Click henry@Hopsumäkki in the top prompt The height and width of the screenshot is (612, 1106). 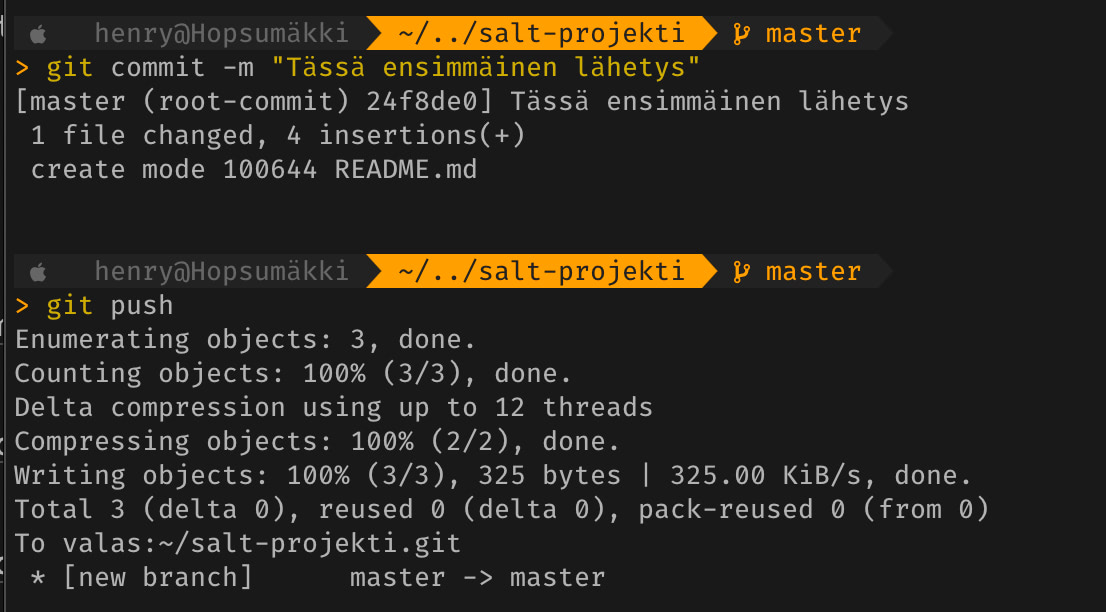tap(221, 34)
